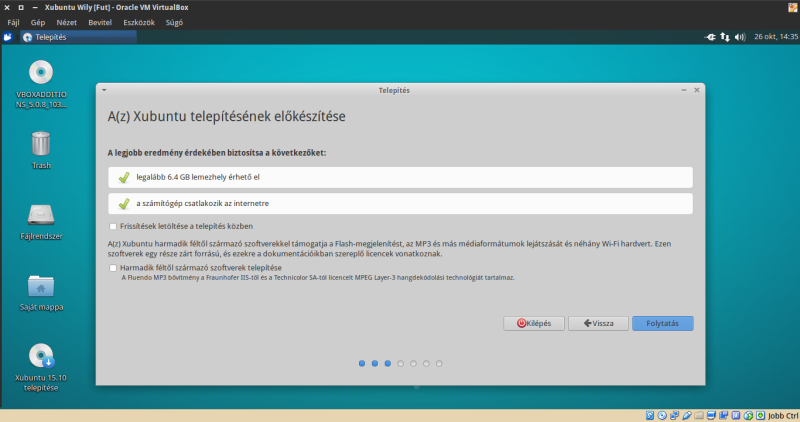Viewport: 800px width, 422px height.
Task: Click the Vissza back button
Action: [x=594, y=323]
